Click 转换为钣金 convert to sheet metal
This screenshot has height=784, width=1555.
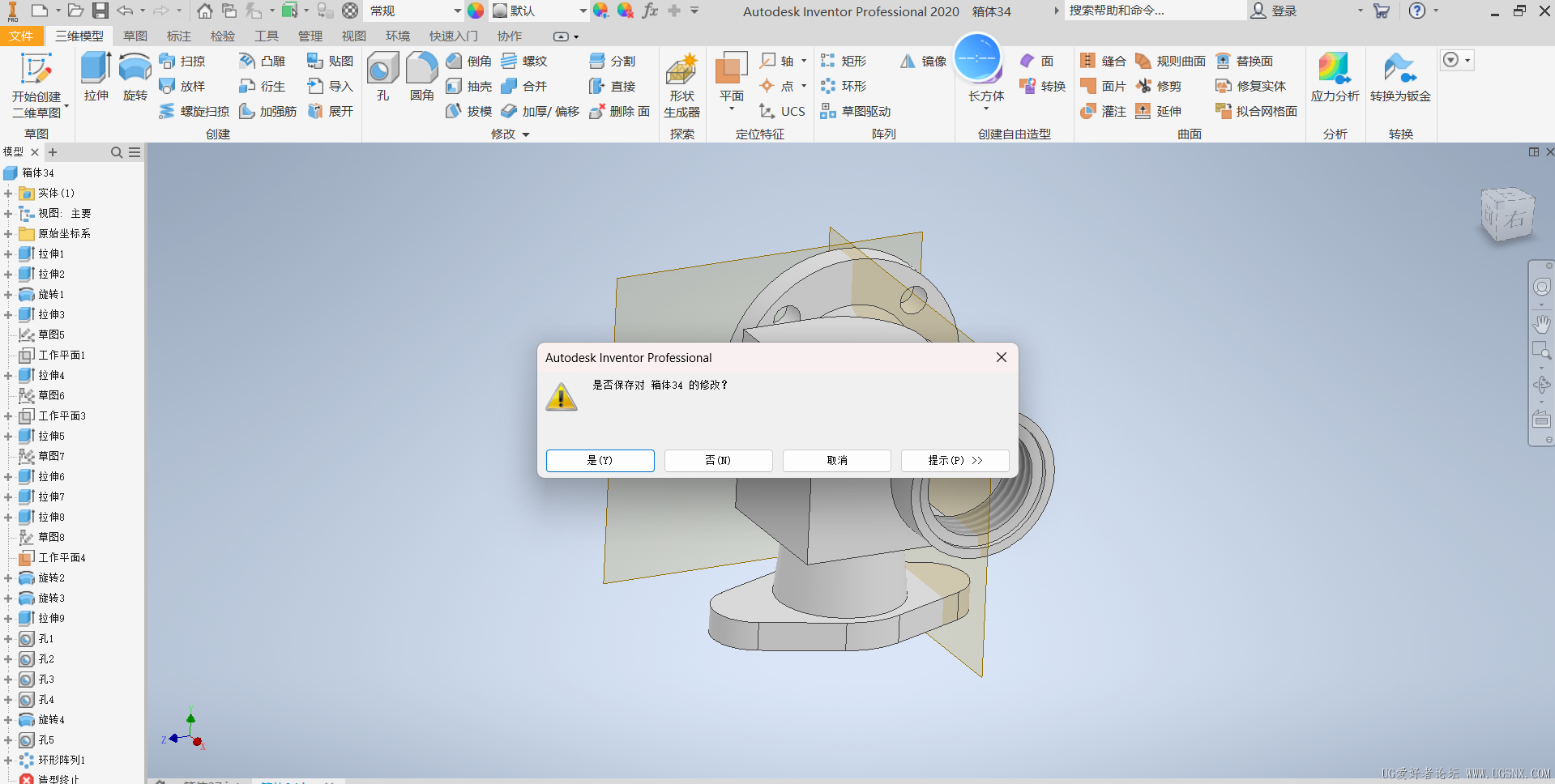1400,77
